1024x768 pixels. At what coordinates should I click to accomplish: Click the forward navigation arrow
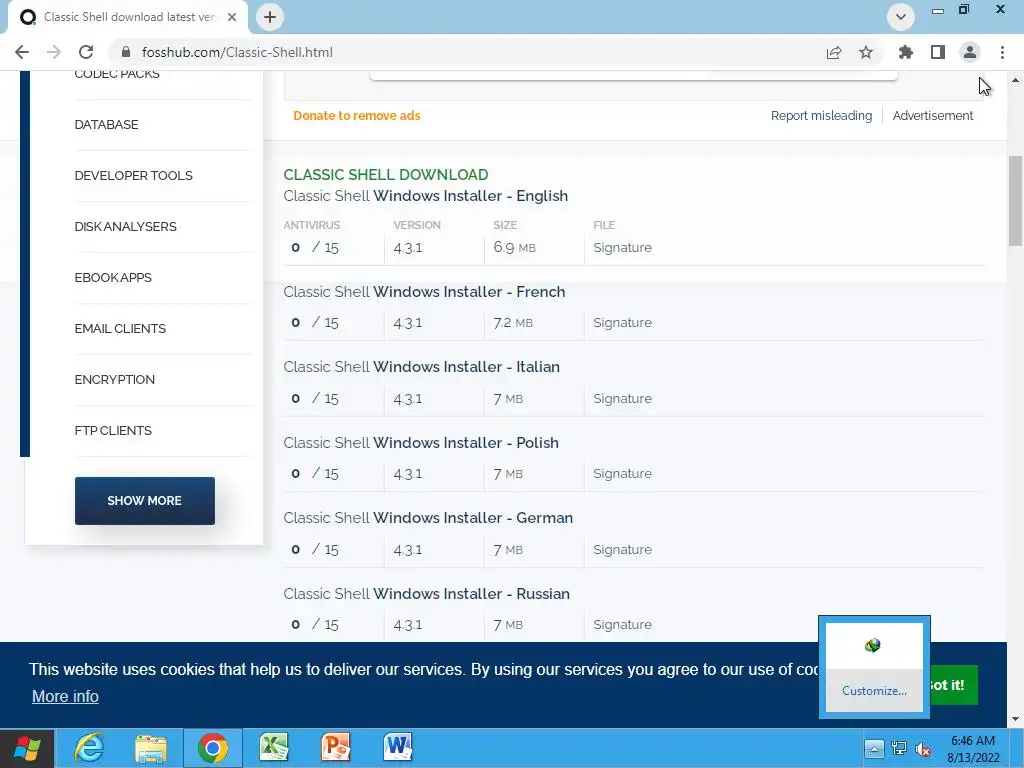[x=54, y=52]
